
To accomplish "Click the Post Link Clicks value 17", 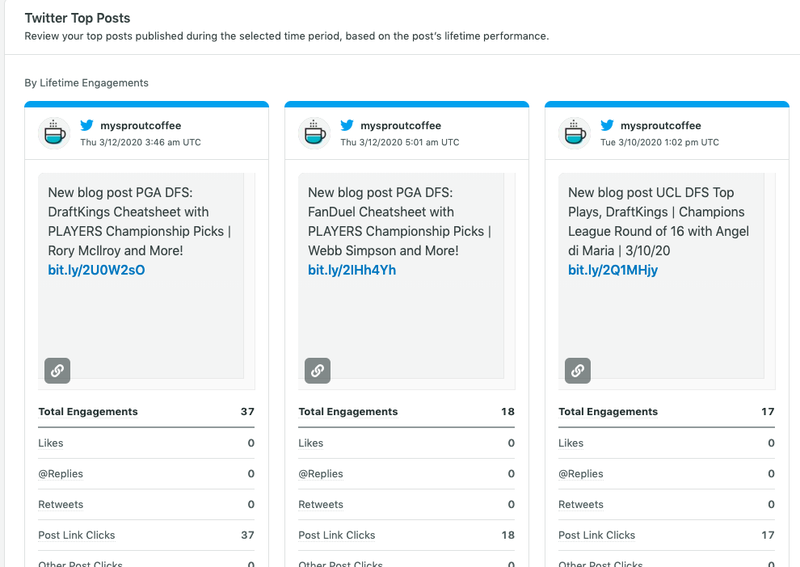I will tap(768, 535).
